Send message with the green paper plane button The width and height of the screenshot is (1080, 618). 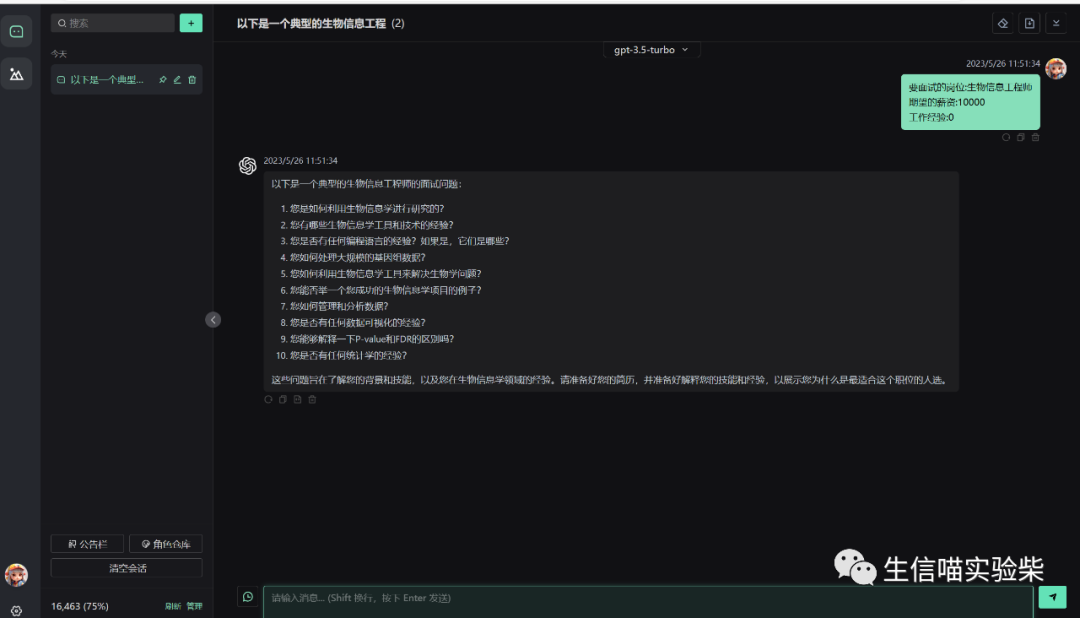[1052, 597]
